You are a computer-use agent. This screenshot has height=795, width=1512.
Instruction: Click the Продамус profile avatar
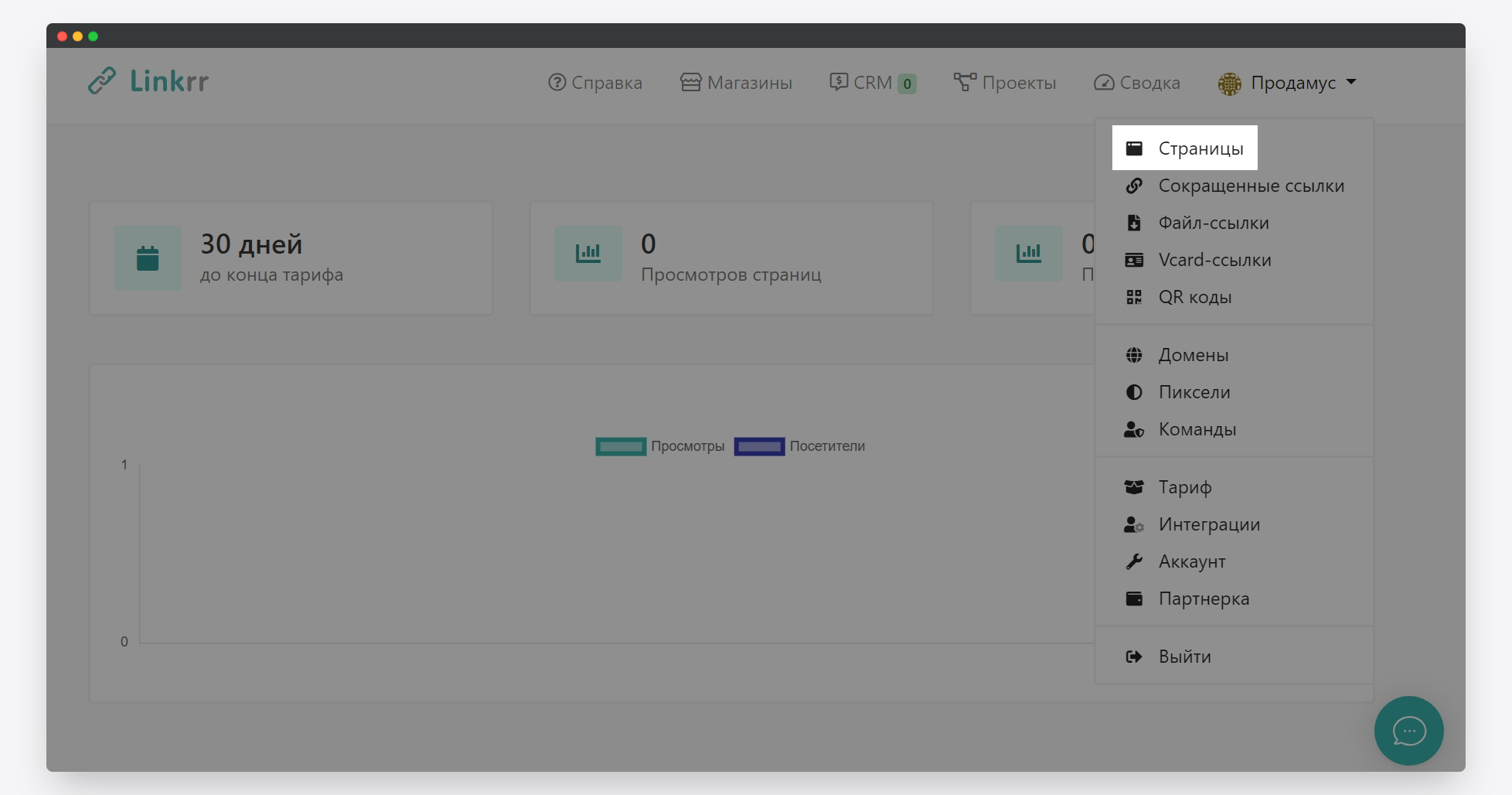coord(1229,84)
